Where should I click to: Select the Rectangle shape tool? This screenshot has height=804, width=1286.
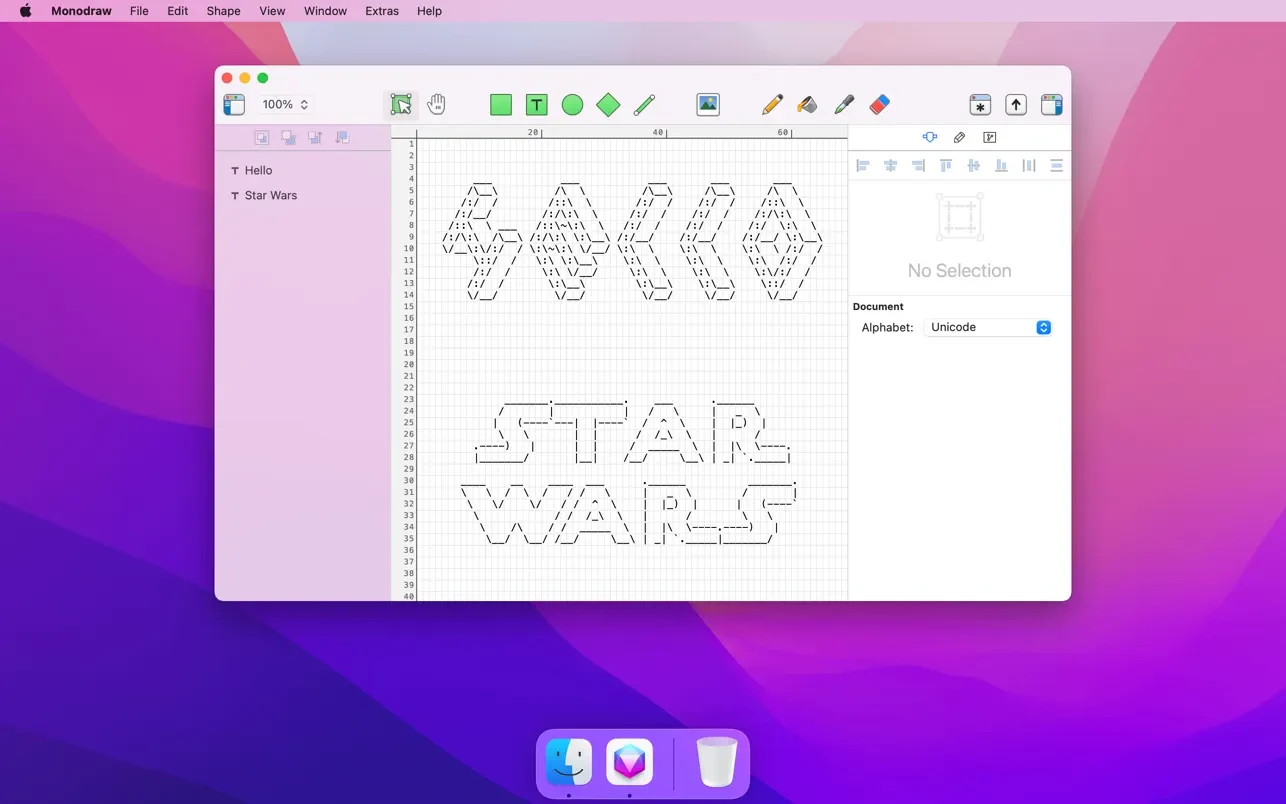[501, 105]
